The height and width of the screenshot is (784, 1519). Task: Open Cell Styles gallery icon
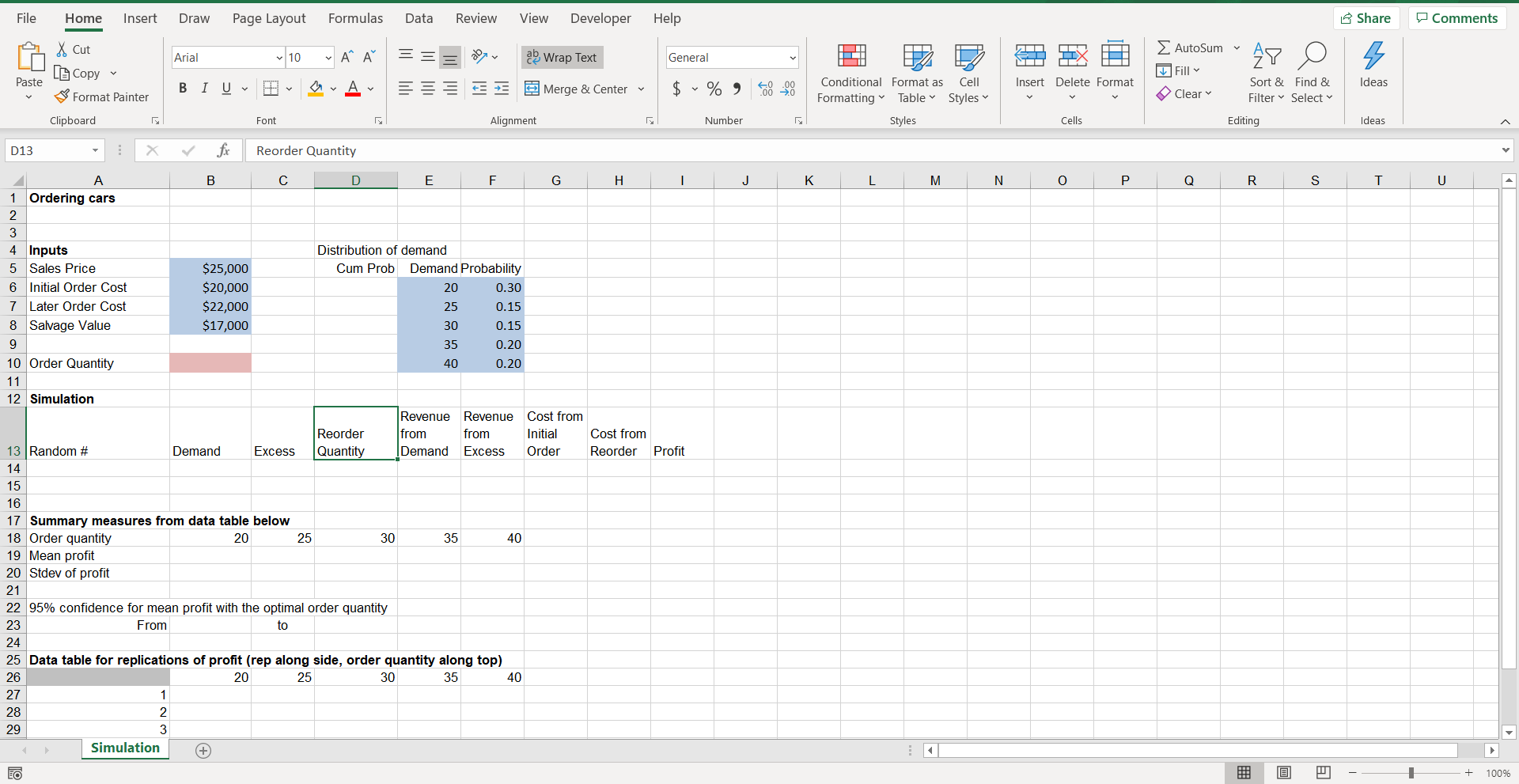969,55
